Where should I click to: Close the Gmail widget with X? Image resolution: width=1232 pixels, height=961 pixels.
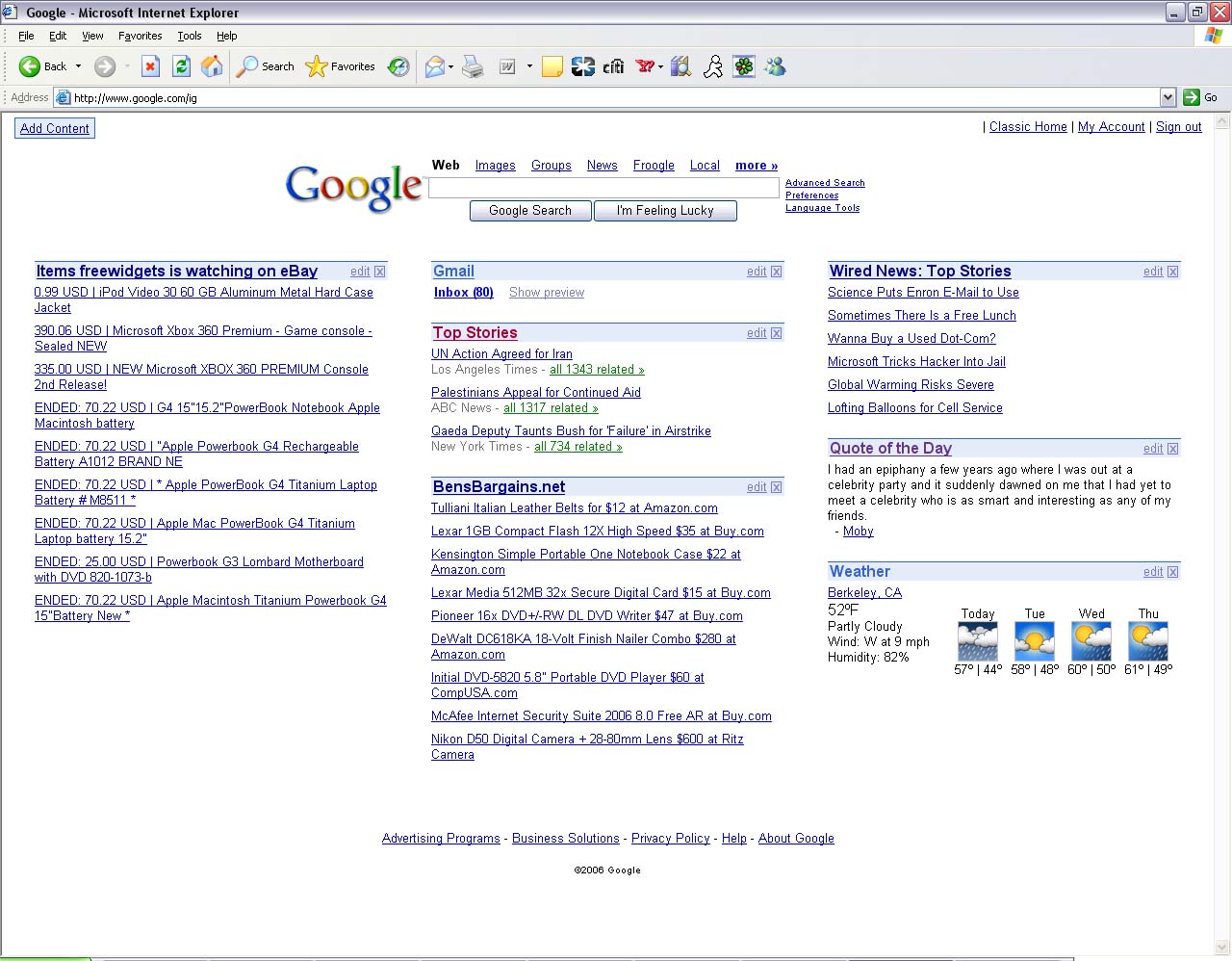coord(777,272)
